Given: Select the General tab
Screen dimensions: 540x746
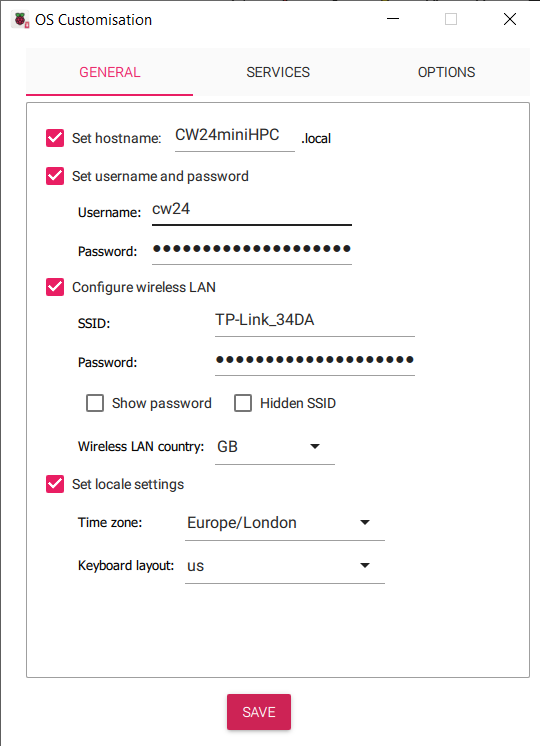Looking at the screenshot, I should [109, 72].
